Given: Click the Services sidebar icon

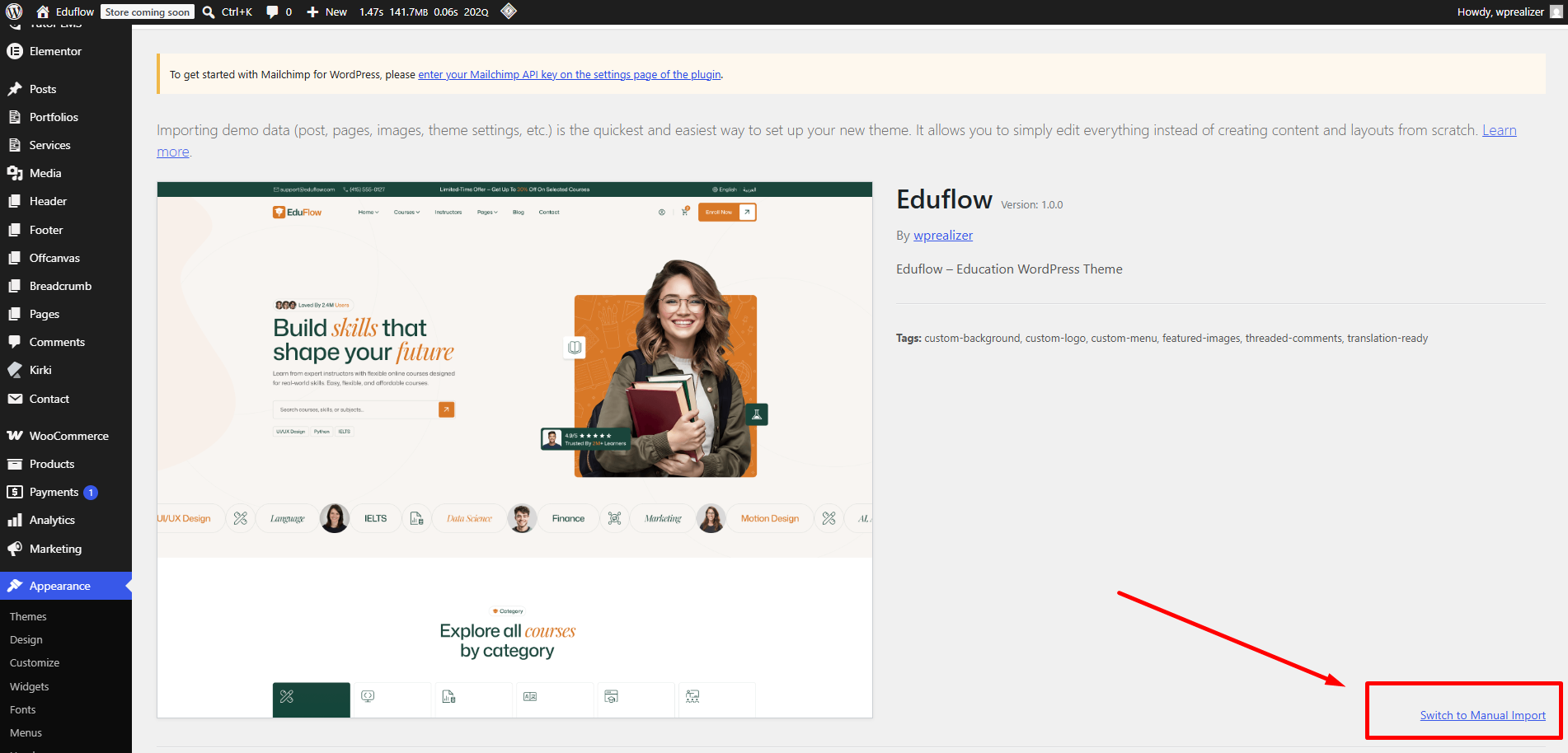Looking at the screenshot, I should (x=15, y=145).
